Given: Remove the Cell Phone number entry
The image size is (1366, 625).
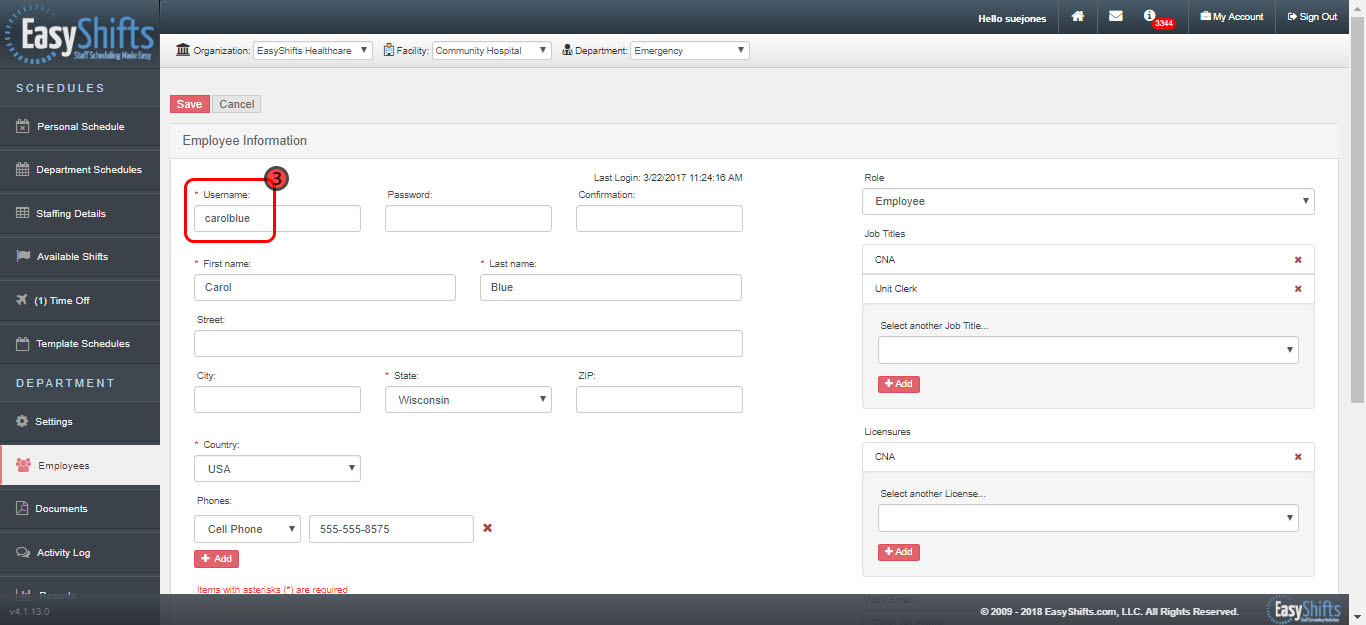Looking at the screenshot, I should (x=488, y=528).
